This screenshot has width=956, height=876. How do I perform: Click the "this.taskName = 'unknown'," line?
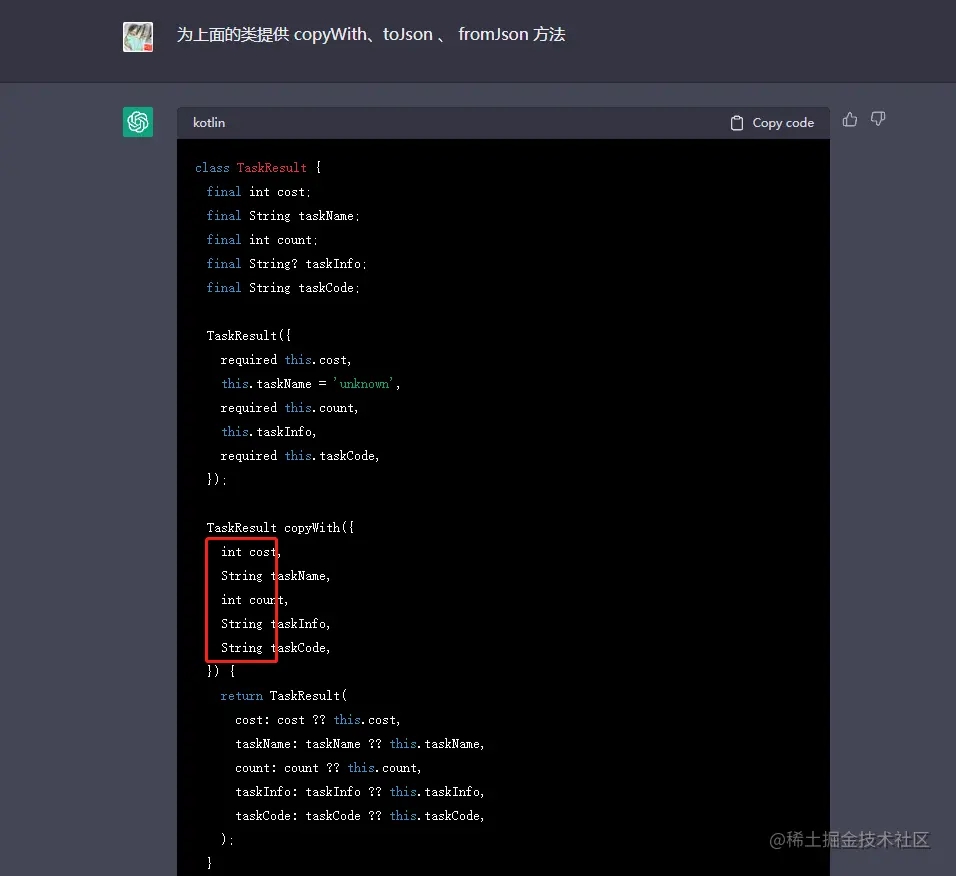tap(310, 384)
